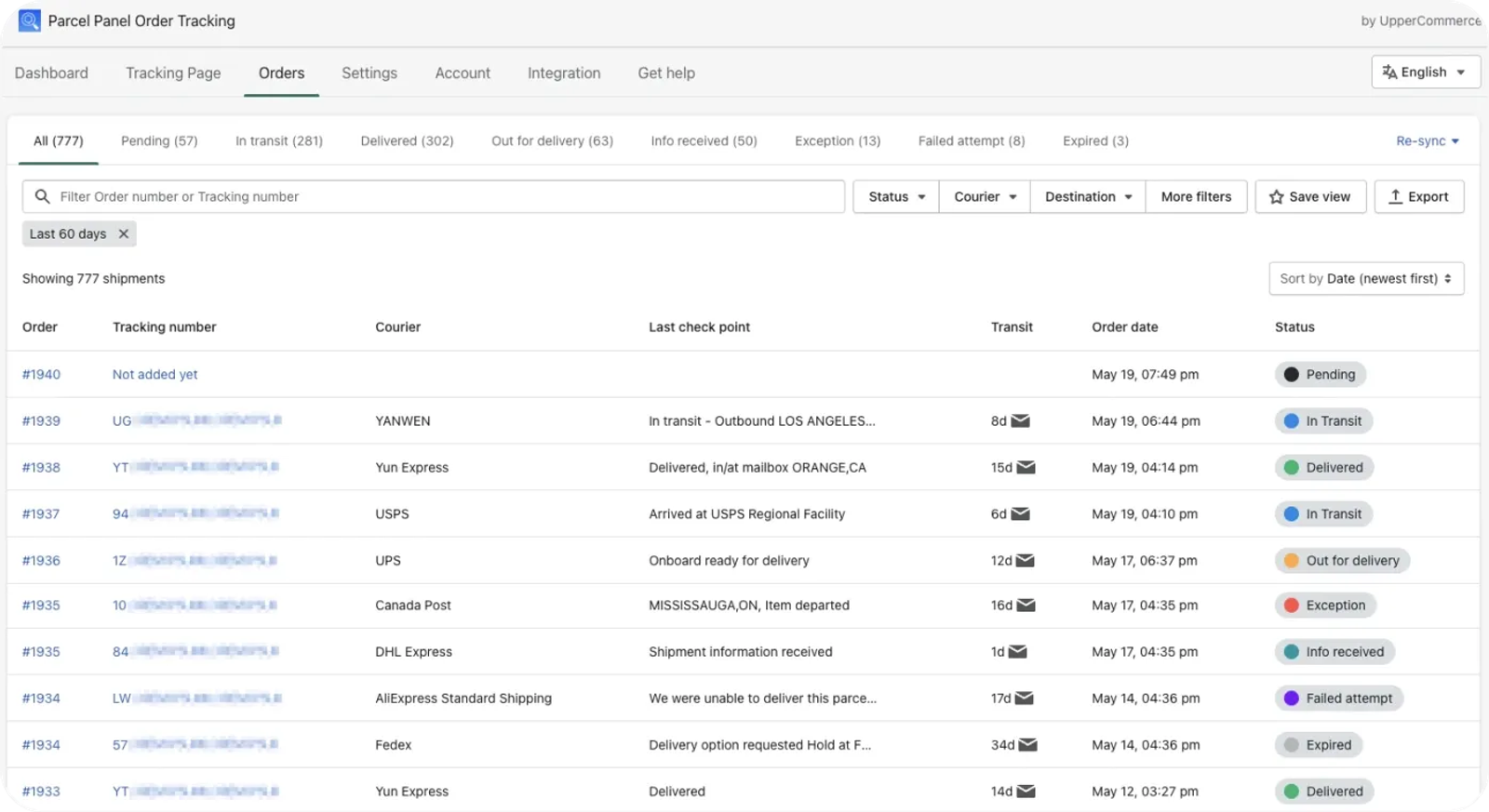The image size is (1489, 812).
Task: Click the Parcel Panel app logo icon
Action: pos(30,20)
